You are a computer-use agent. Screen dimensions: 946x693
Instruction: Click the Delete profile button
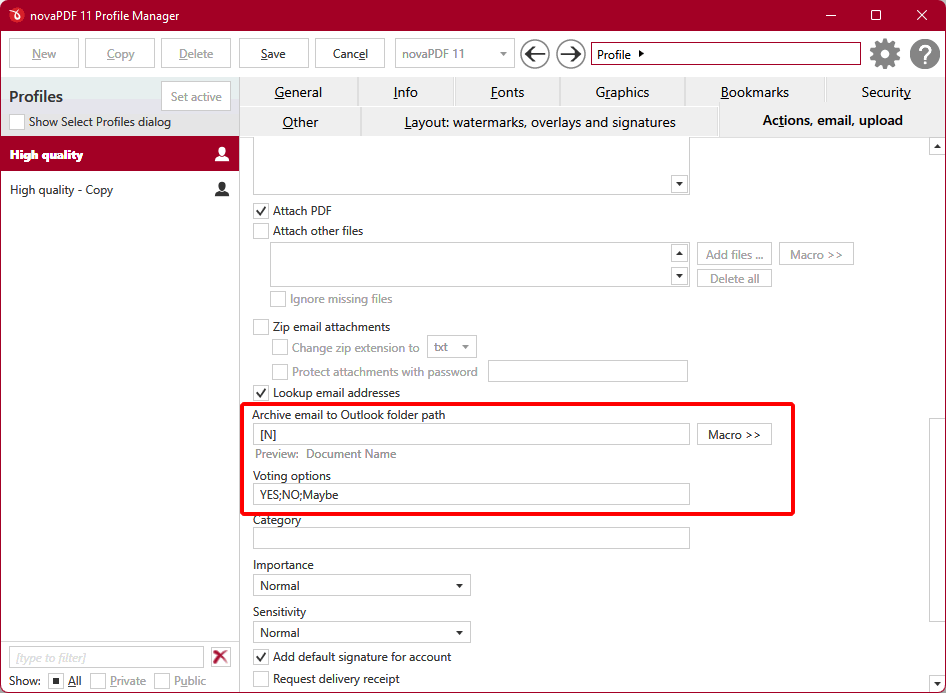tap(196, 54)
